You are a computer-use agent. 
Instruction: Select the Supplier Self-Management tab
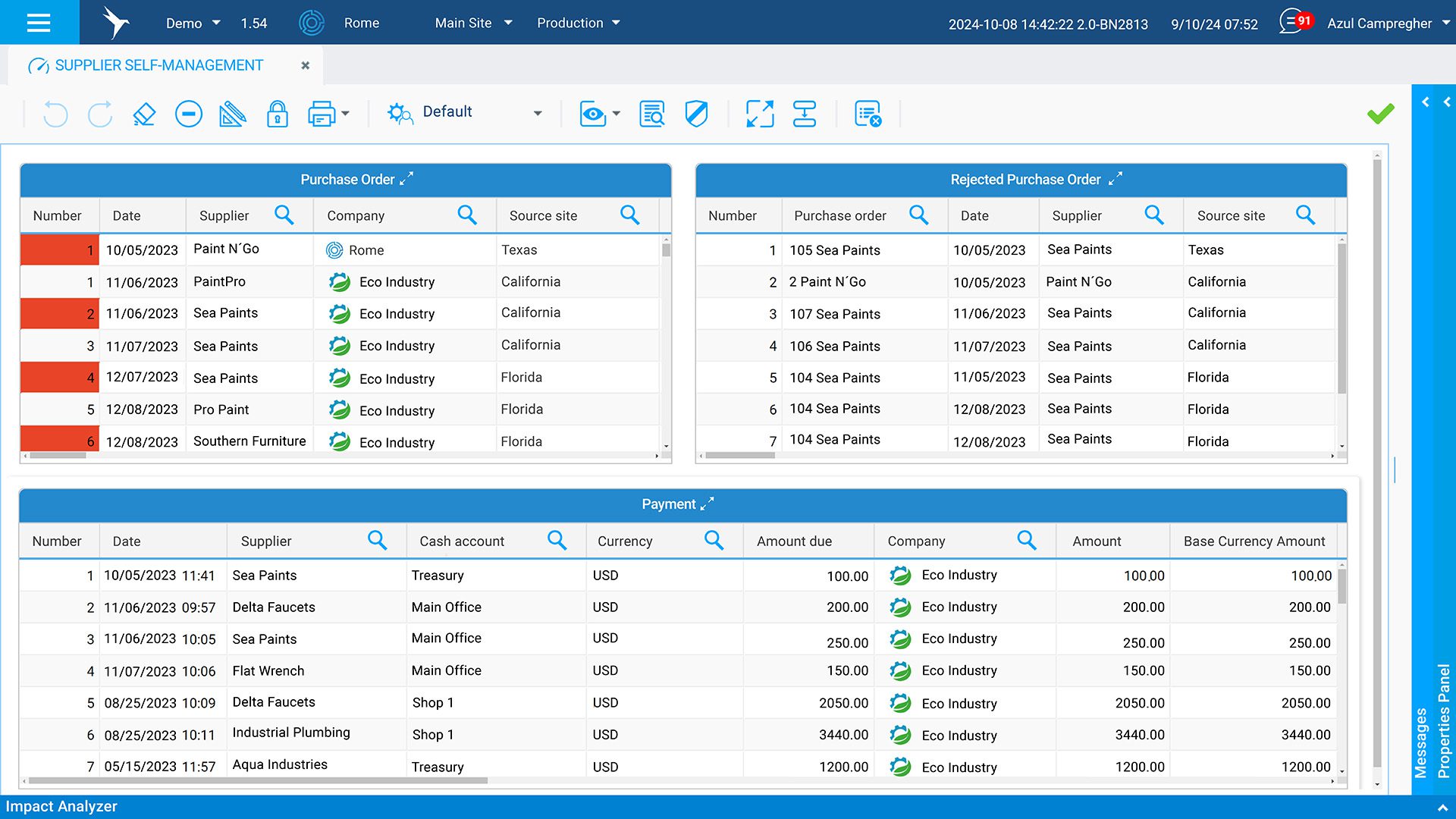(x=158, y=65)
